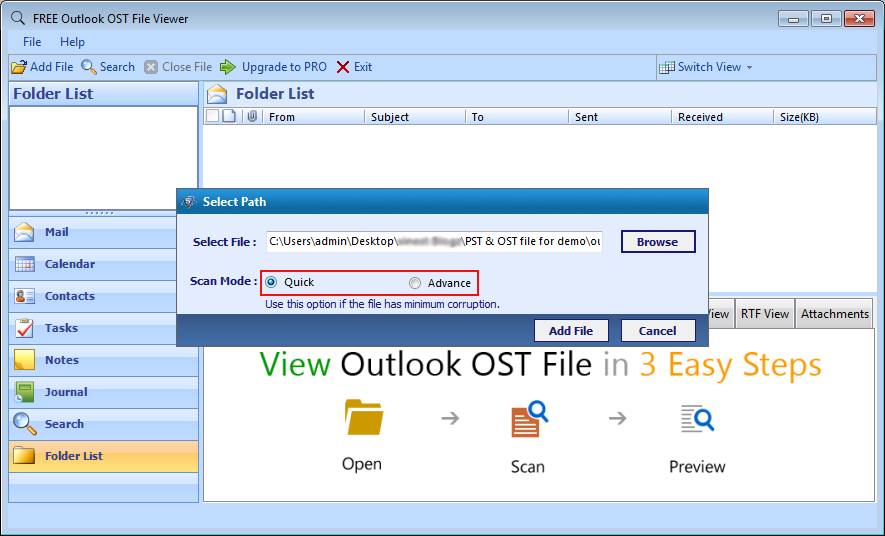Click Calendar label in navigation pane
This screenshot has height=536, width=885.
[x=70, y=264]
